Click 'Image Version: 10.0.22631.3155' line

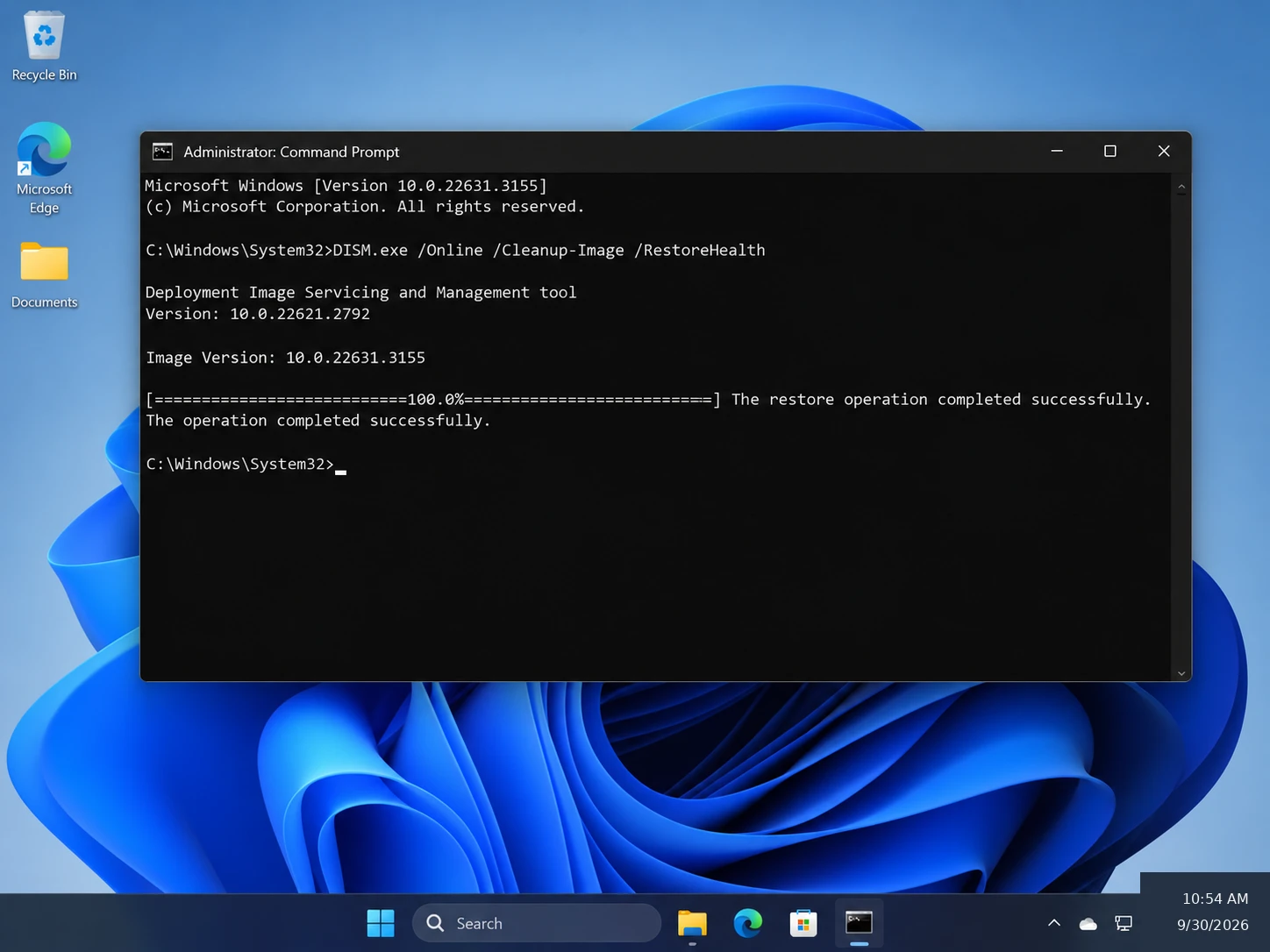coord(285,358)
